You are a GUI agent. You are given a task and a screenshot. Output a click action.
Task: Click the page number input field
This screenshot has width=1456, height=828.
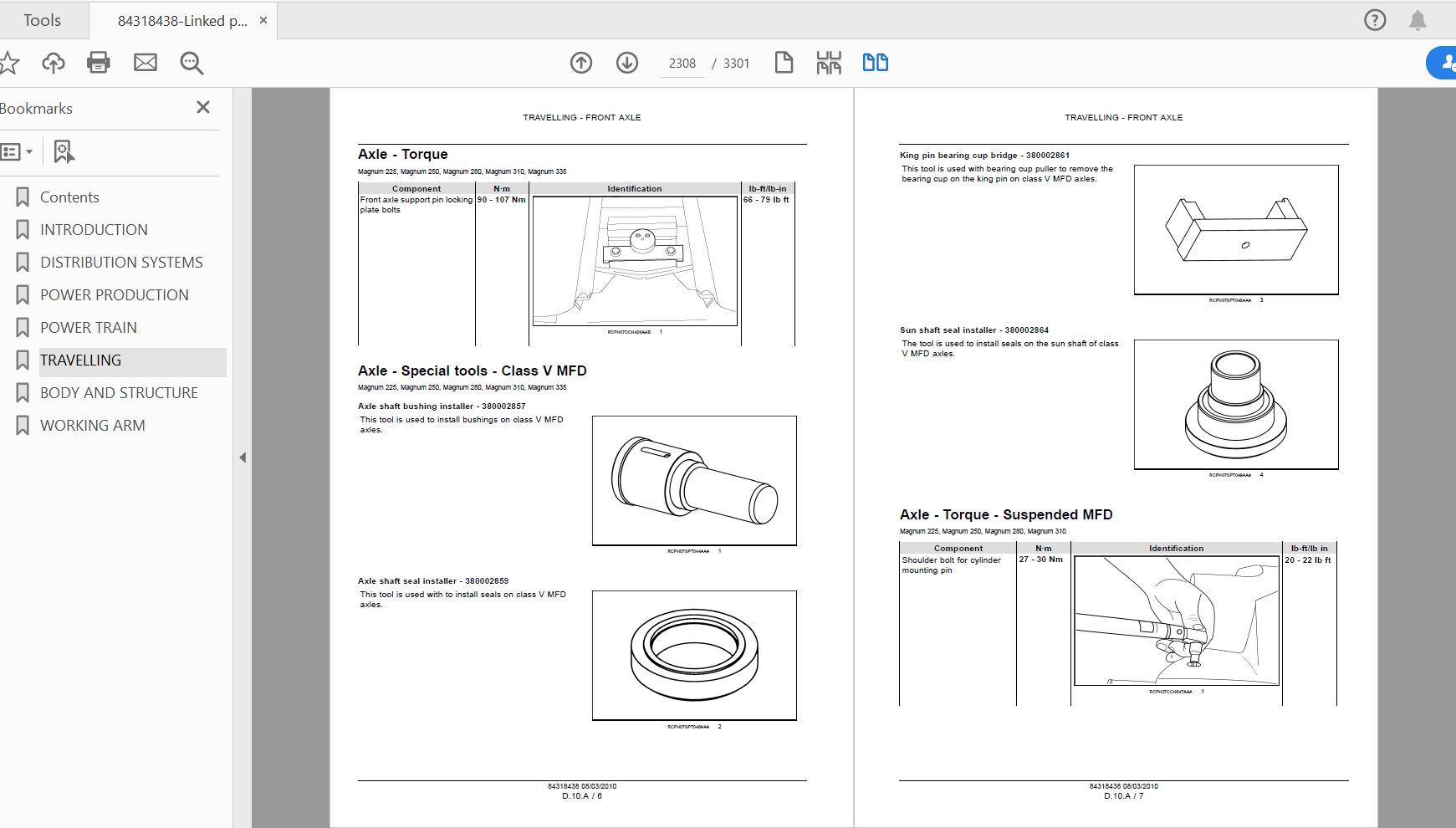click(682, 64)
